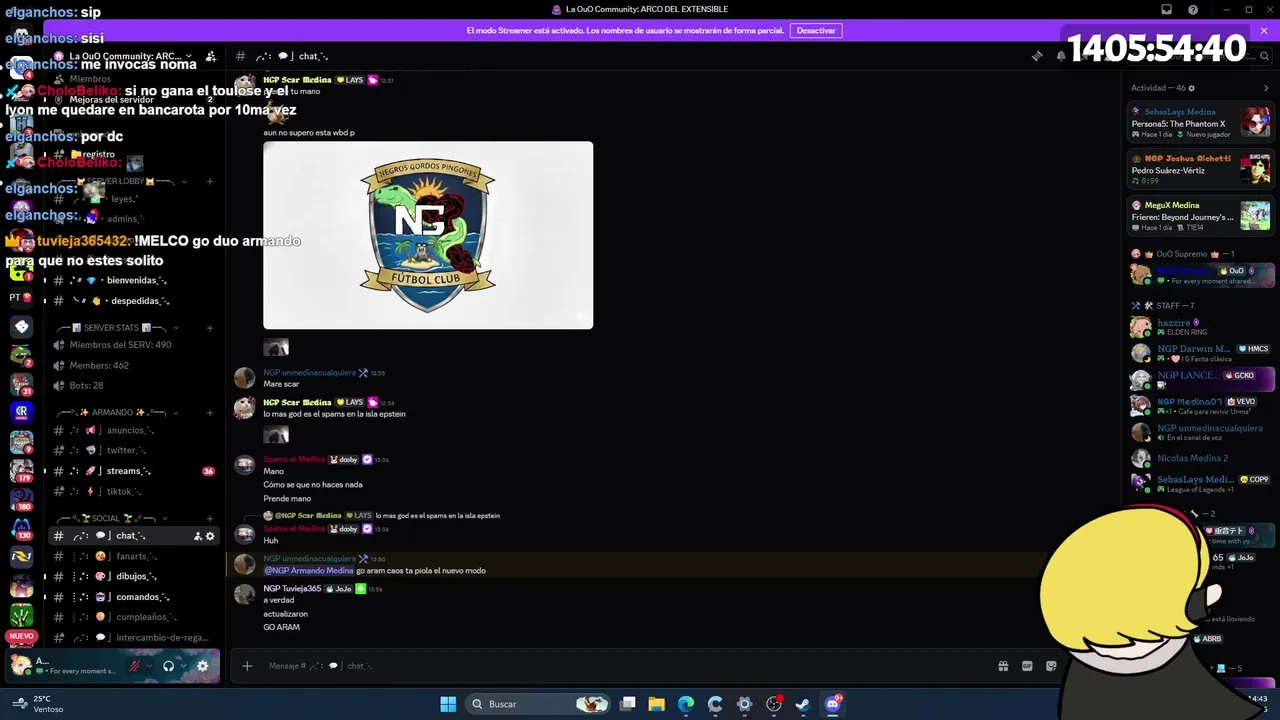This screenshot has width=1280, height=720.
Task: Open the tiktok channel
Action: click(133, 491)
